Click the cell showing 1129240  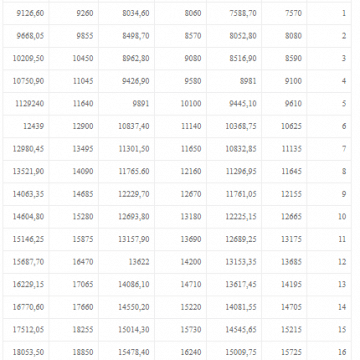click(x=26, y=104)
